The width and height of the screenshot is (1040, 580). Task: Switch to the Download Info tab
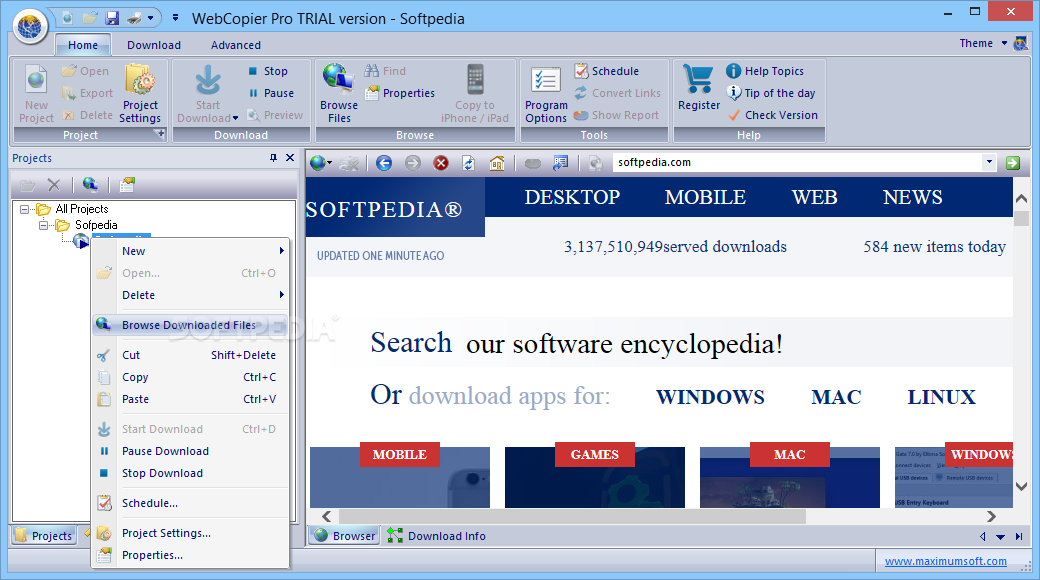[x=436, y=536]
